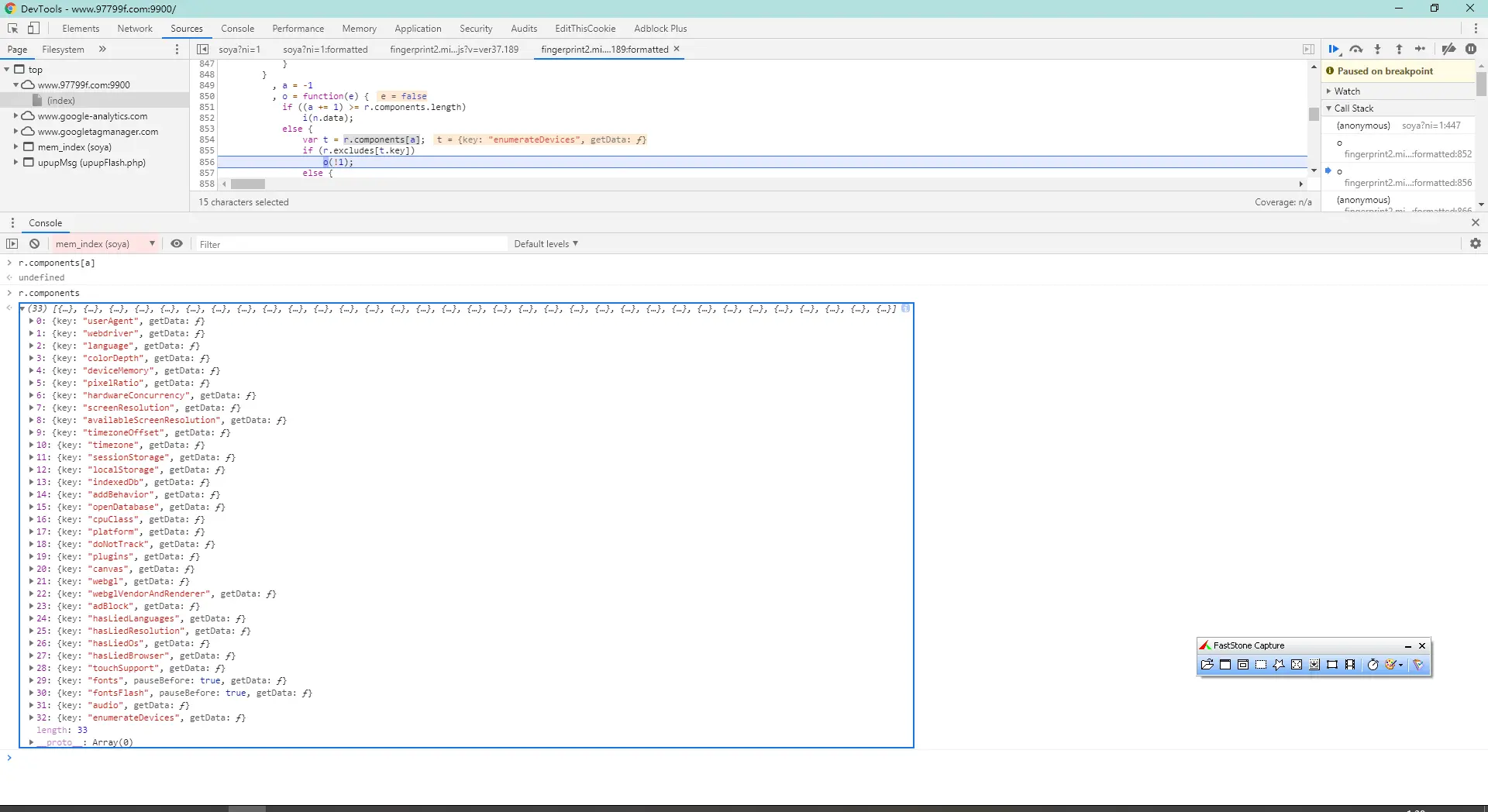
Task: Expand array item 20 canvas
Action: click(32, 569)
